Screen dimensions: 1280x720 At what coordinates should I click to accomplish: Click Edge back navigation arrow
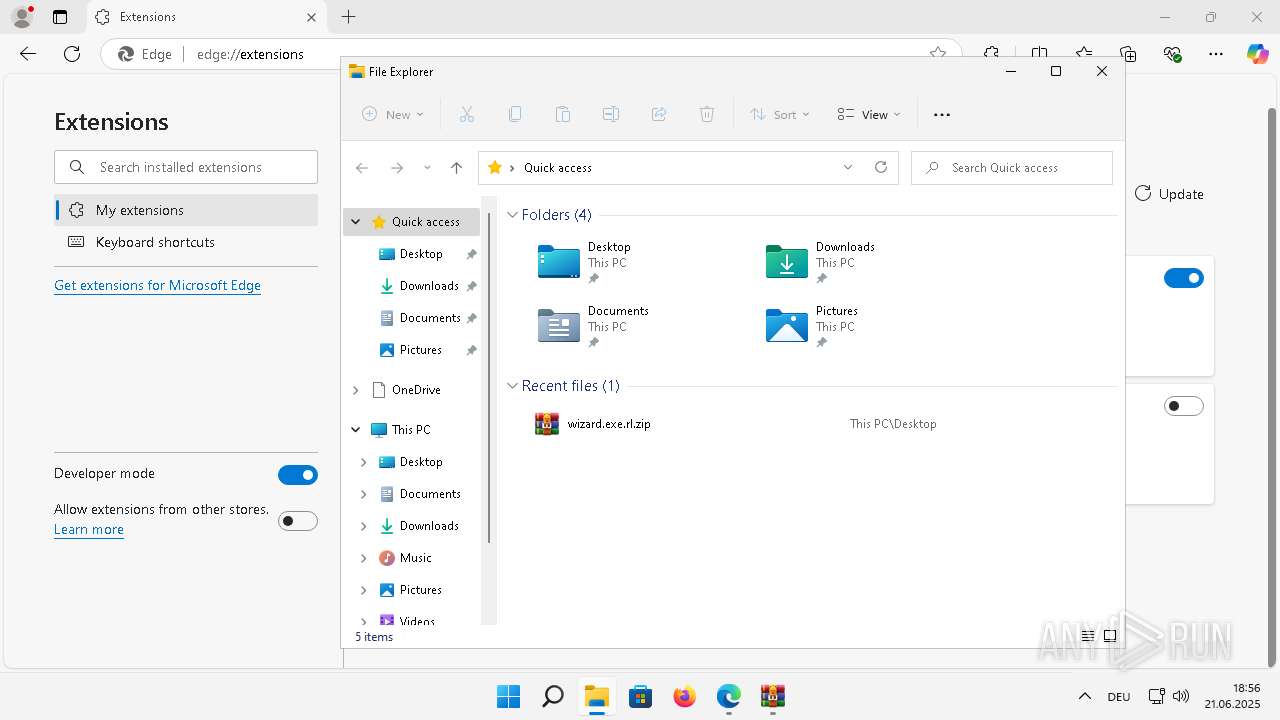click(28, 54)
